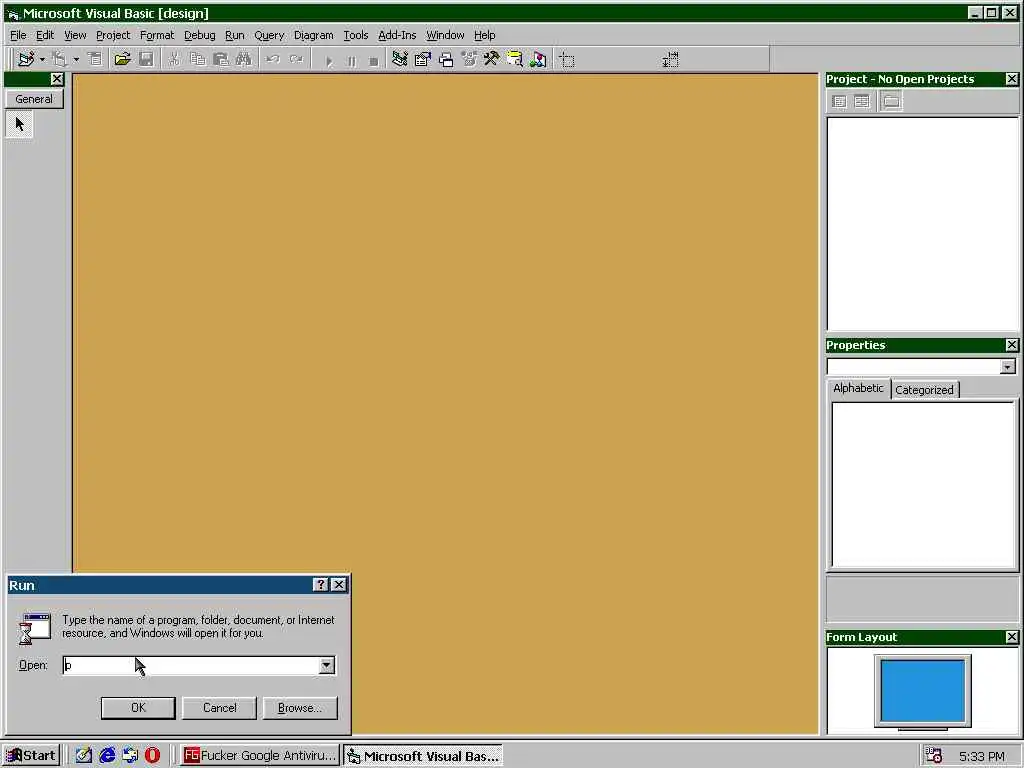Open Project Explorer via toolbar icon
Image resolution: width=1024 pixels, height=768 pixels.
point(400,59)
